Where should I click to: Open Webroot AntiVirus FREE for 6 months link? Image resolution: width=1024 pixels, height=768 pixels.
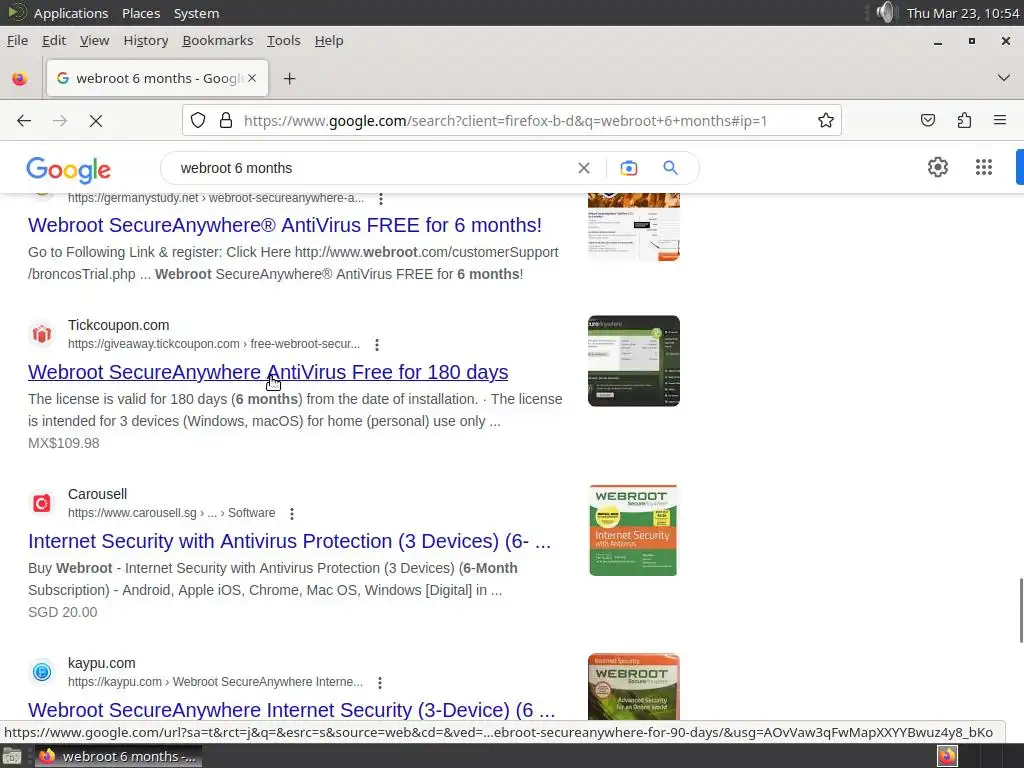(x=285, y=225)
